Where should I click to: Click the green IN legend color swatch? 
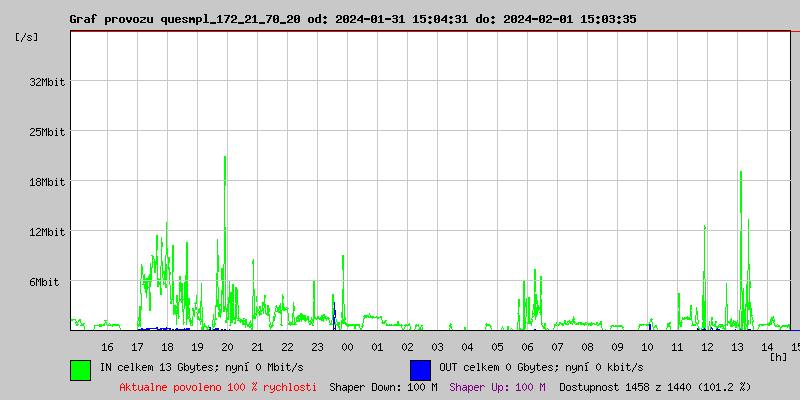[x=80, y=369]
